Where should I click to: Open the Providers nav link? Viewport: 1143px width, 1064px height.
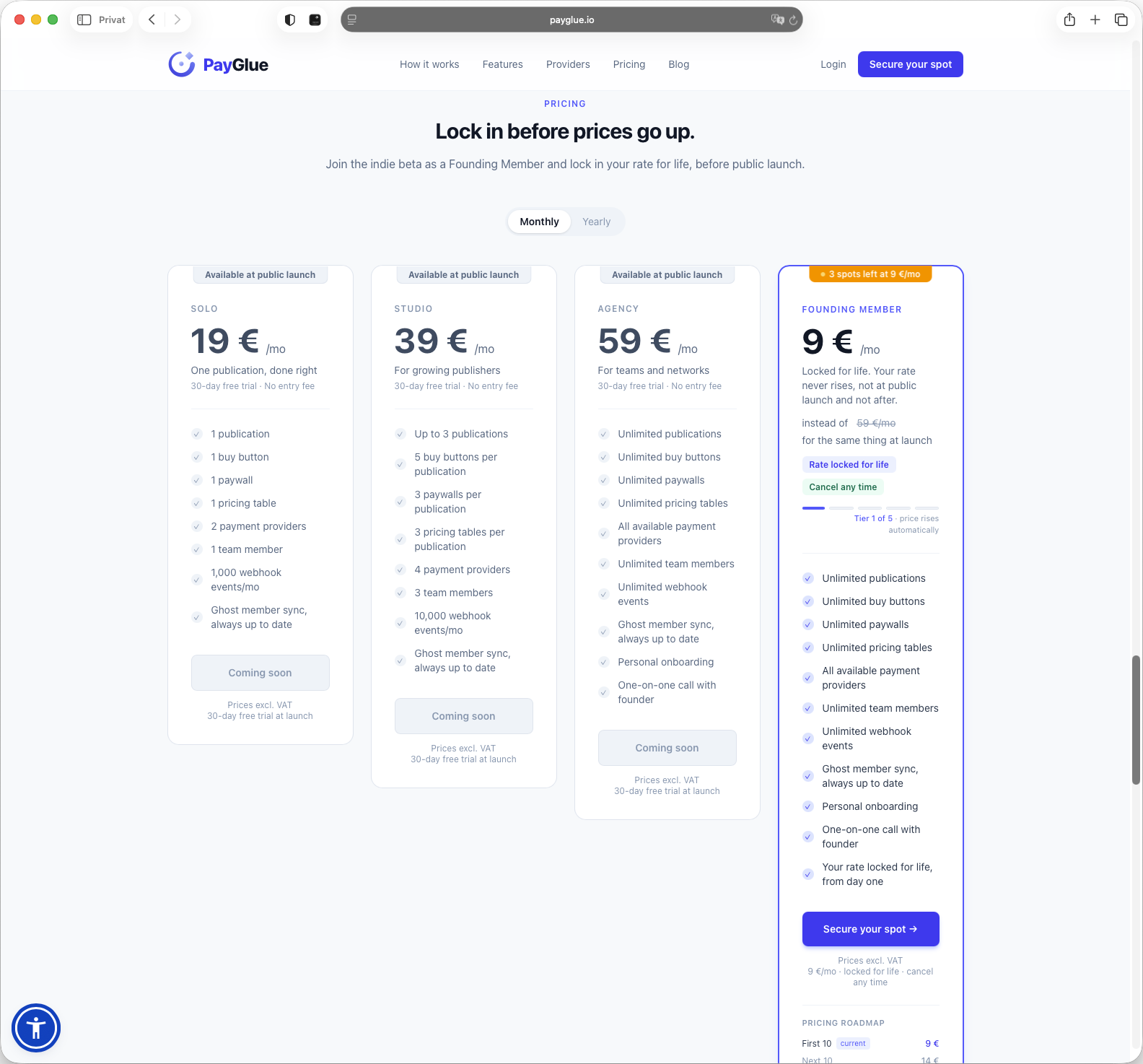(568, 64)
